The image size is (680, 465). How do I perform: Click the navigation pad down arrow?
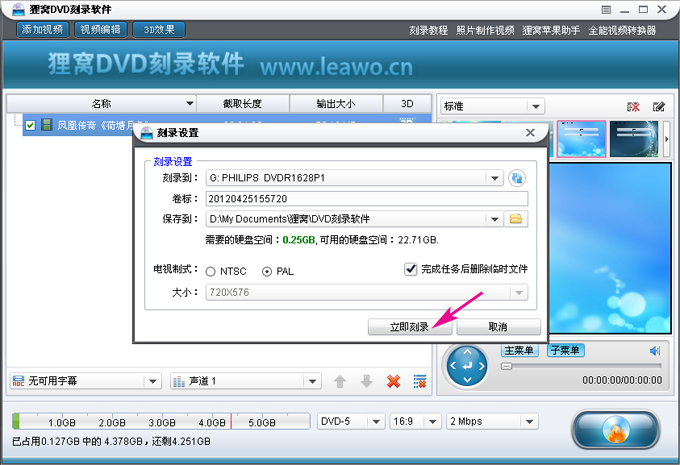(x=467, y=380)
